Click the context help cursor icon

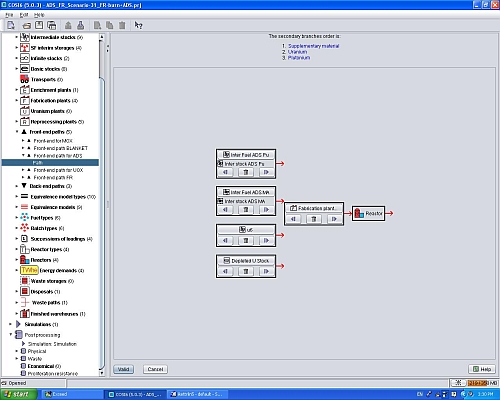138,25
